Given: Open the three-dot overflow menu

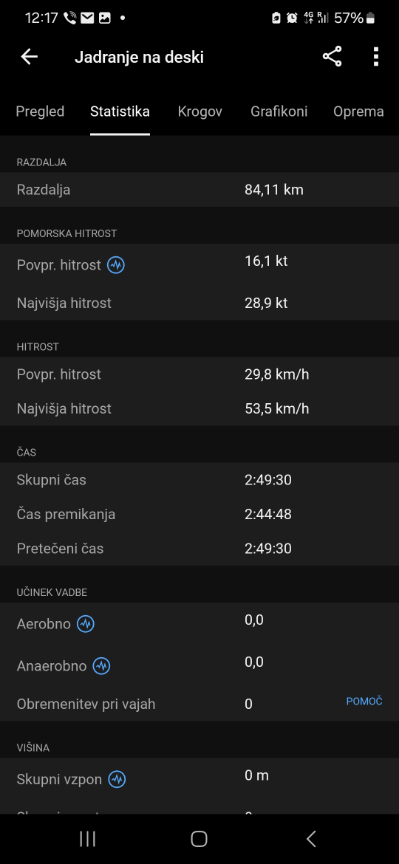Looking at the screenshot, I should click(x=376, y=57).
